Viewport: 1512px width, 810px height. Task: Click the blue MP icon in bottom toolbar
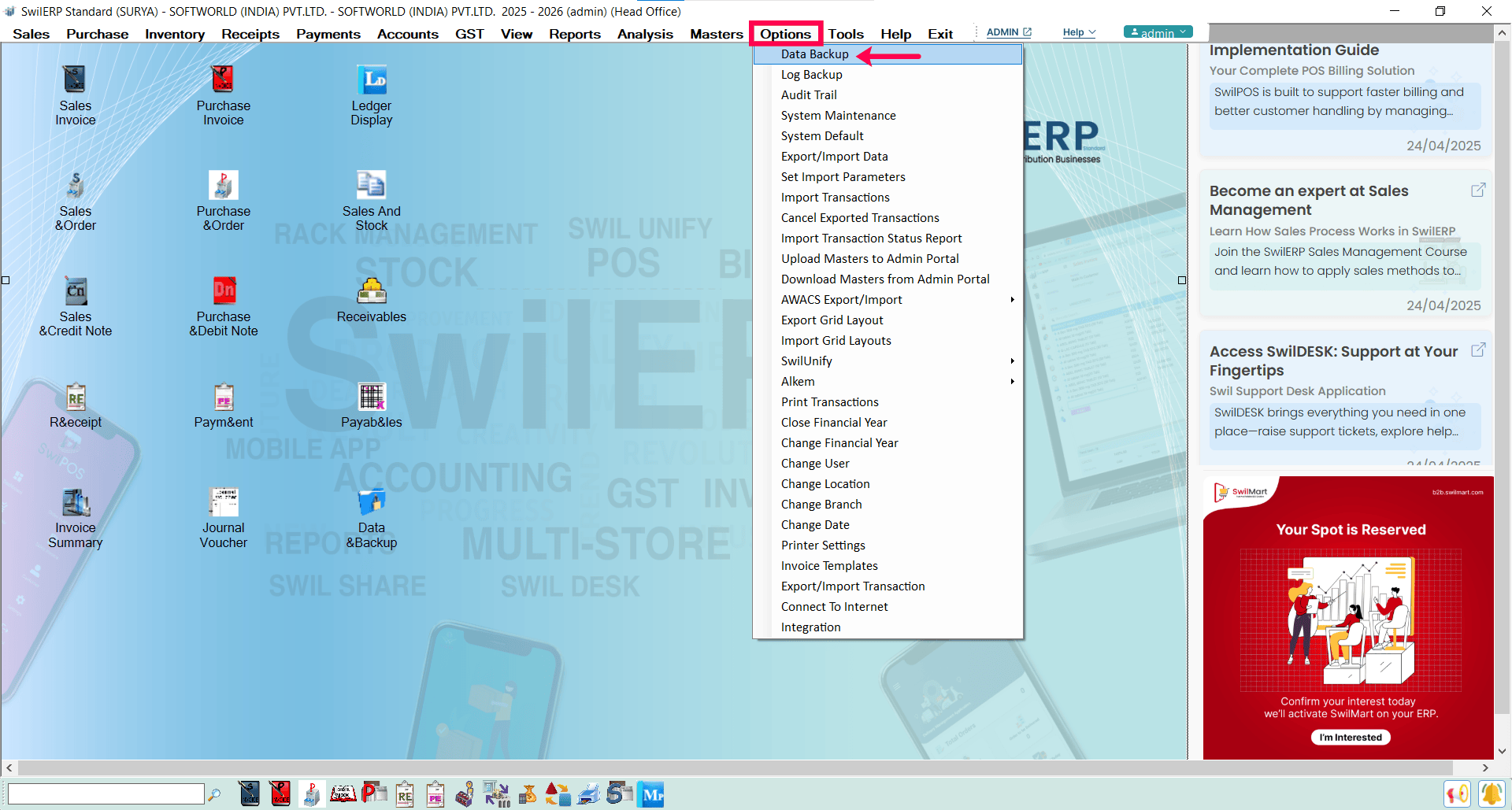(x=652, y=794)
